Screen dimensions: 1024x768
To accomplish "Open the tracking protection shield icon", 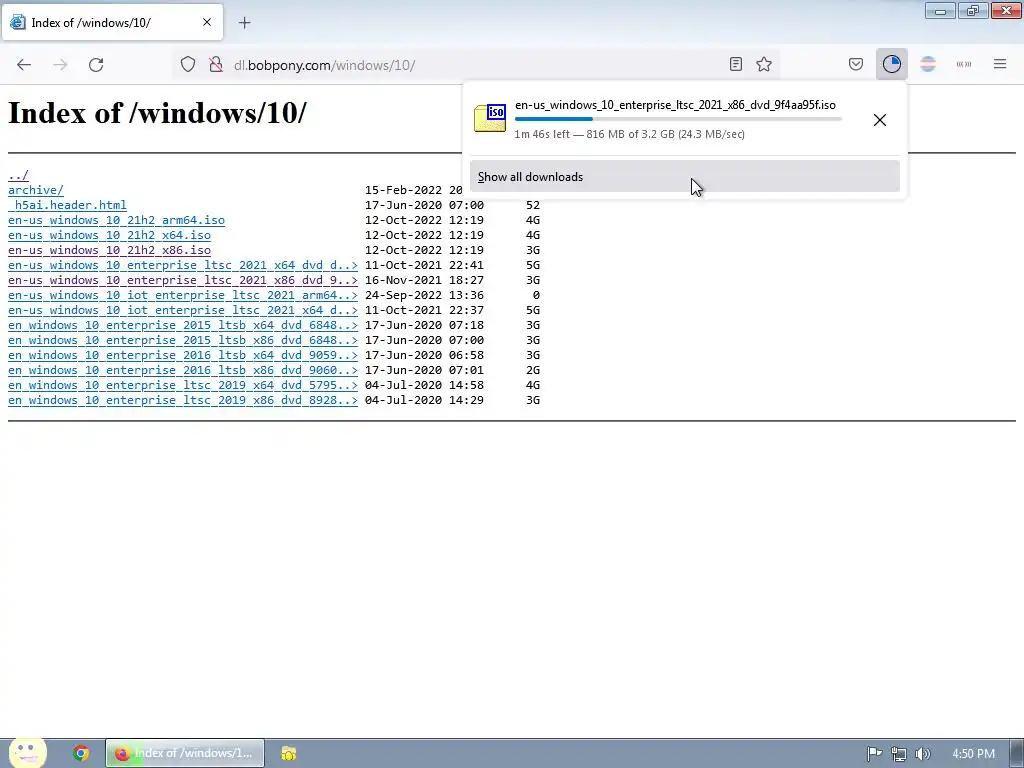I will 188,65.
